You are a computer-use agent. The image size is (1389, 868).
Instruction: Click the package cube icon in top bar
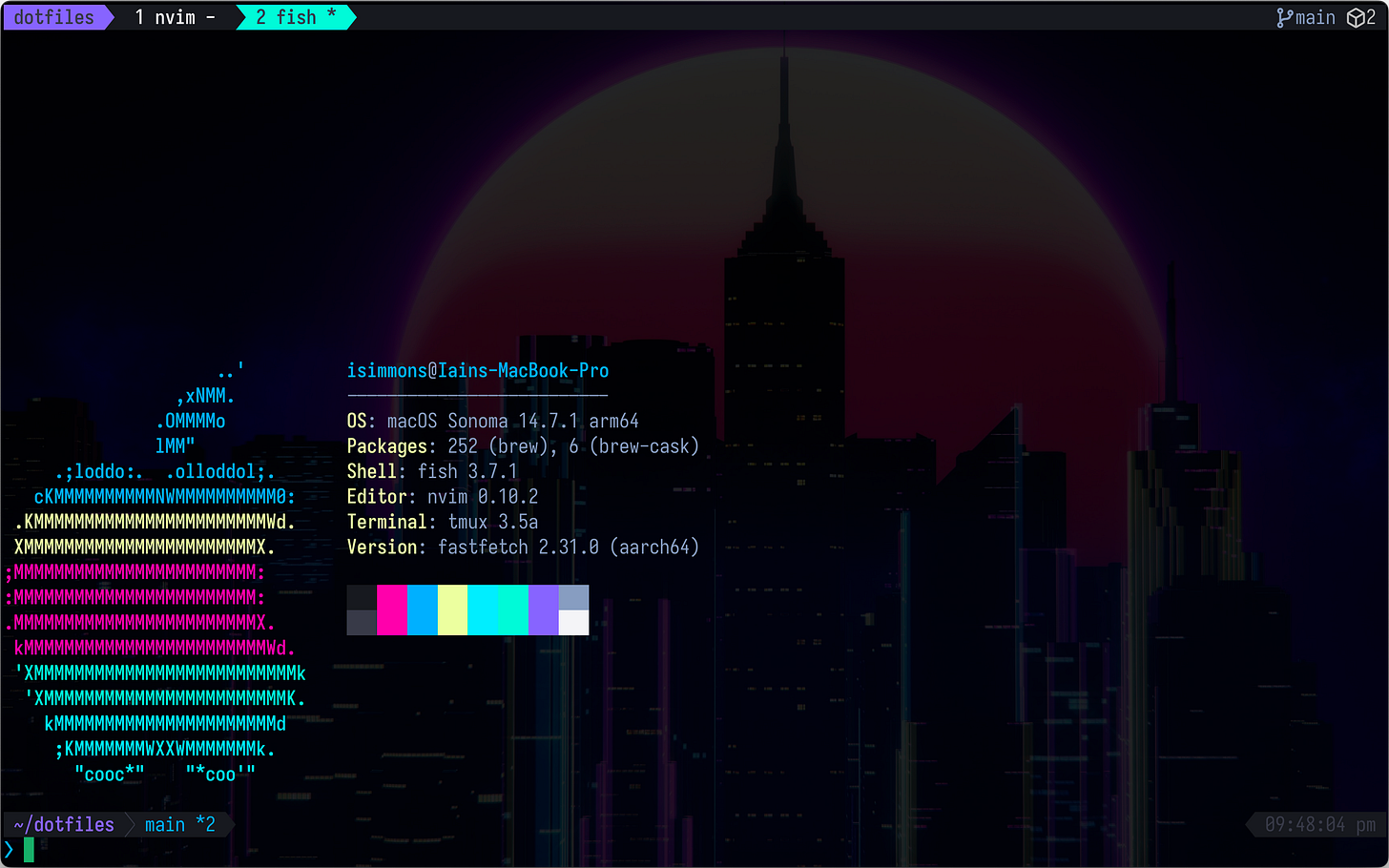point(1356,18)
